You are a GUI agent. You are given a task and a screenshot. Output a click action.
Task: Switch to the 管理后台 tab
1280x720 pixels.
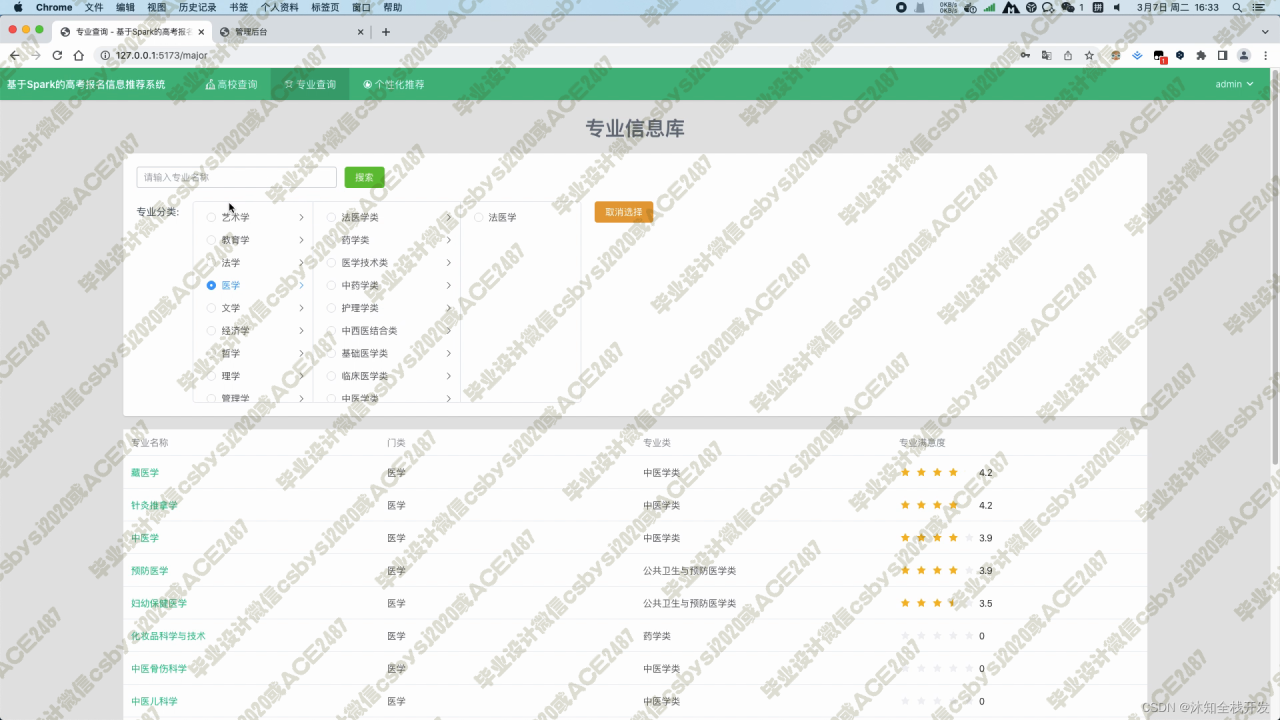pos(292,32)
